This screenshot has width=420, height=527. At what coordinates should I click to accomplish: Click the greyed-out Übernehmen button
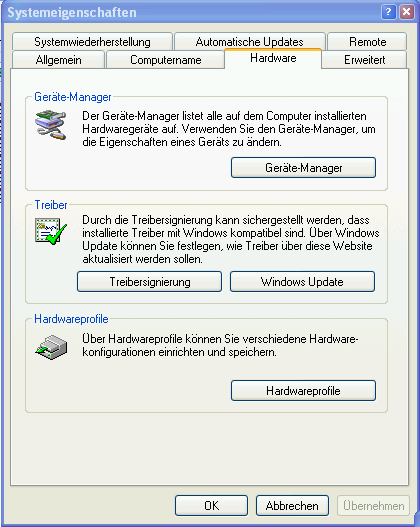(373, 505)
